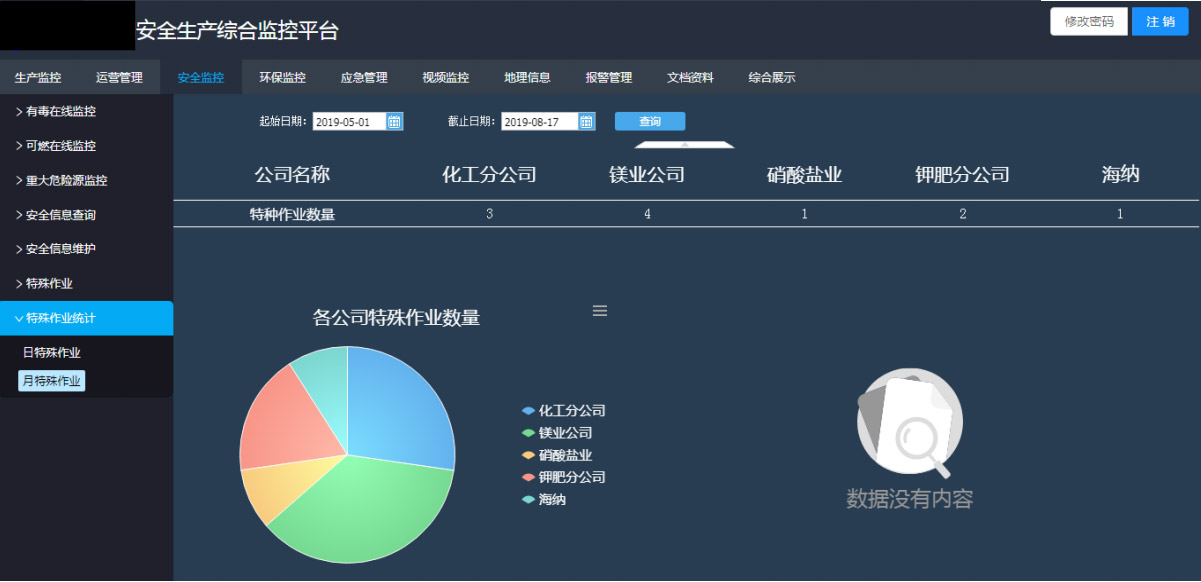Toggle 钾肥分公司 legend series visibility
The image size is (1201, 582).
coord(564,477)
